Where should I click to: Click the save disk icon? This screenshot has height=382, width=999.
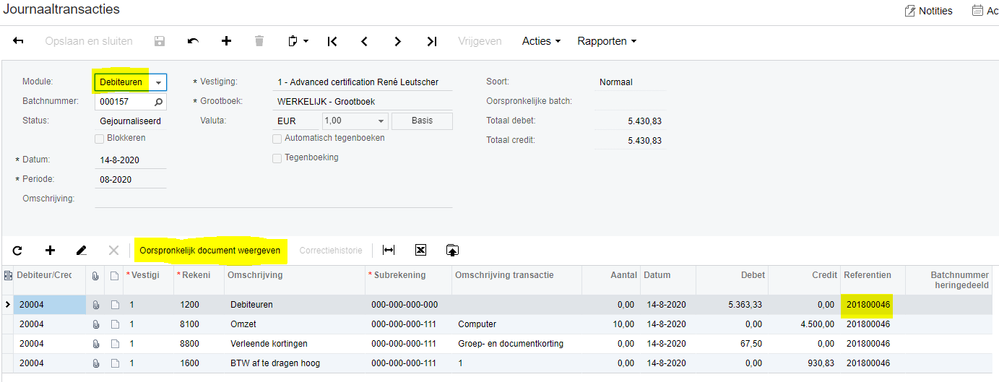coord(159,41)
